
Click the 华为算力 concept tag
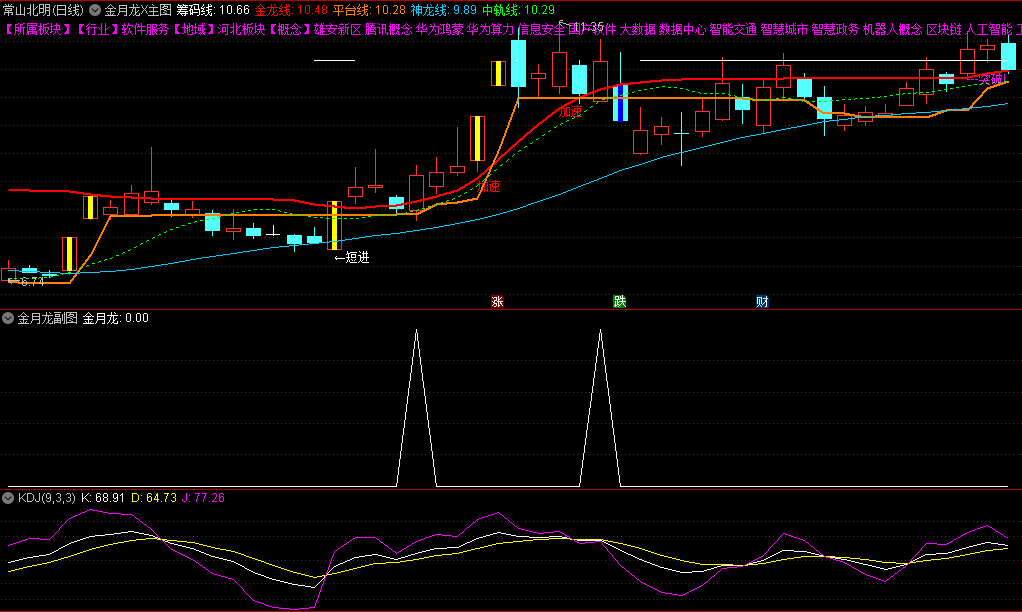pos(490,29)
